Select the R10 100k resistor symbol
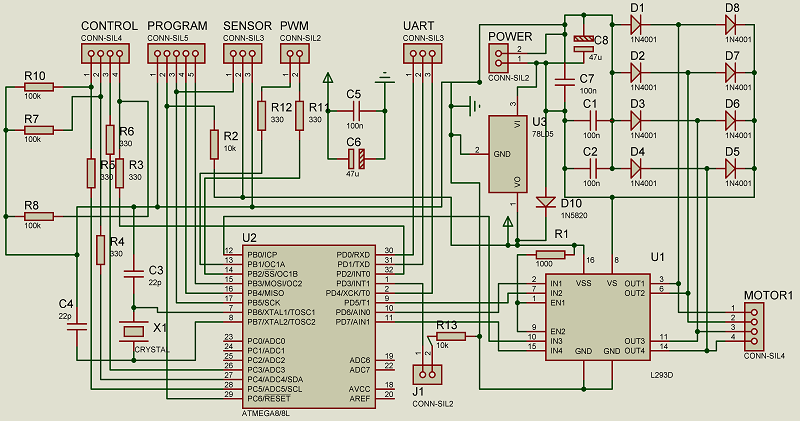This screenshot has width=800, height=421. (x=39, y=87)
